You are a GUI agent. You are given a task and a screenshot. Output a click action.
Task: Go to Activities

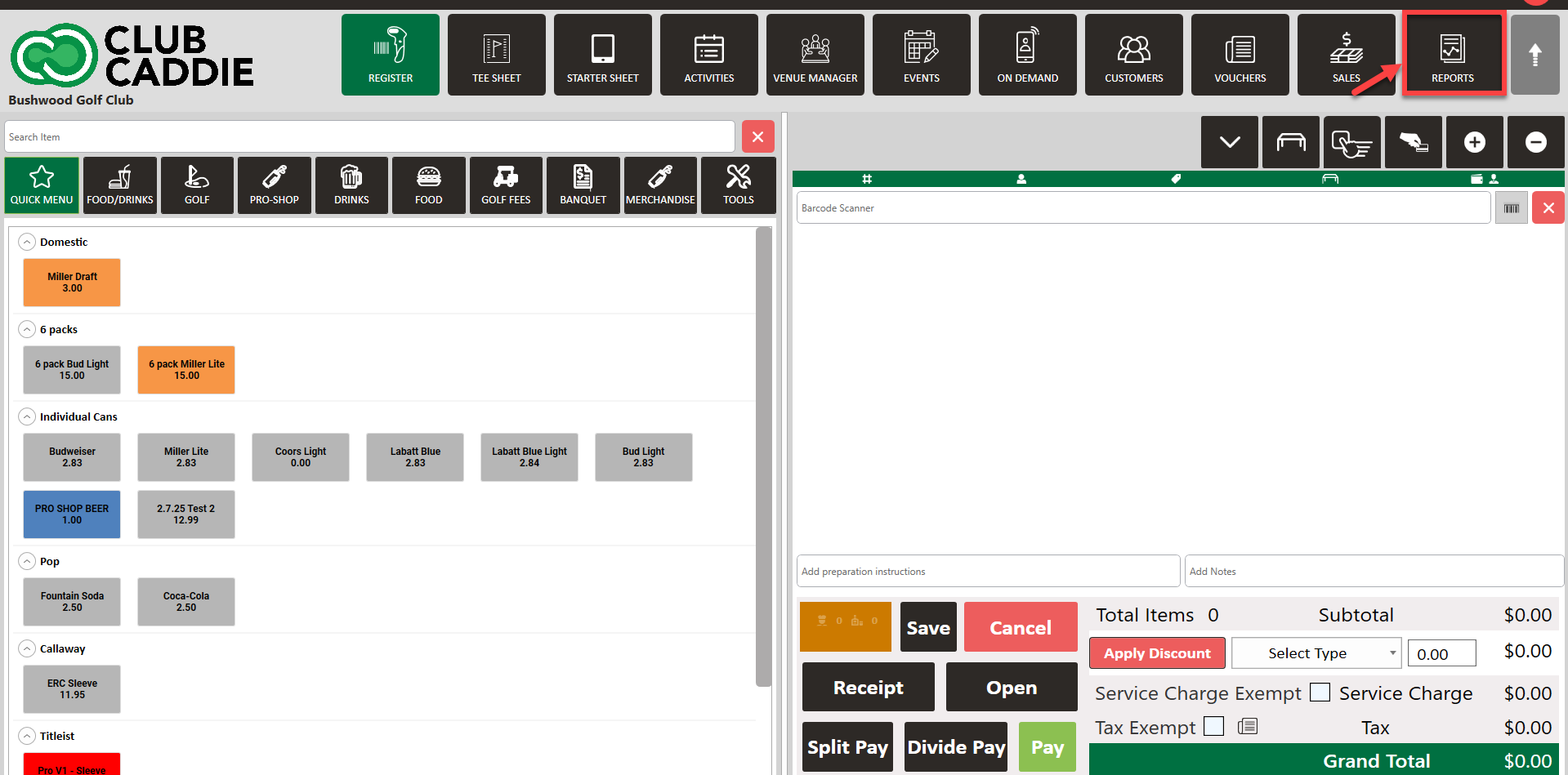coord(709,55)
